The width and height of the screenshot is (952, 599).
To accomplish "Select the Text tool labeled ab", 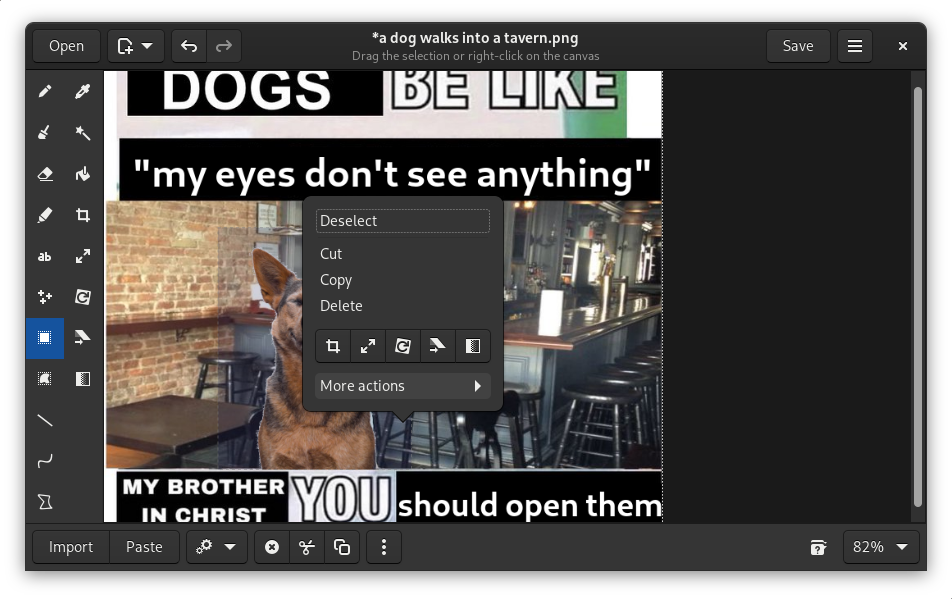I will point(45,257).
